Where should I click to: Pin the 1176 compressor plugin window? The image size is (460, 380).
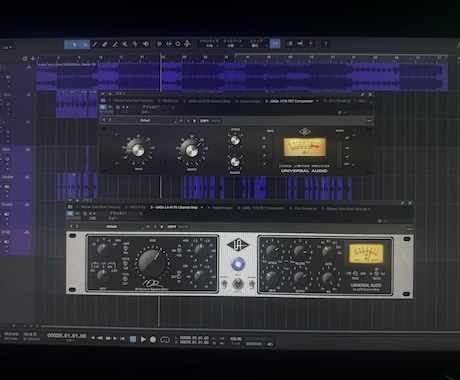coord(362,95)
